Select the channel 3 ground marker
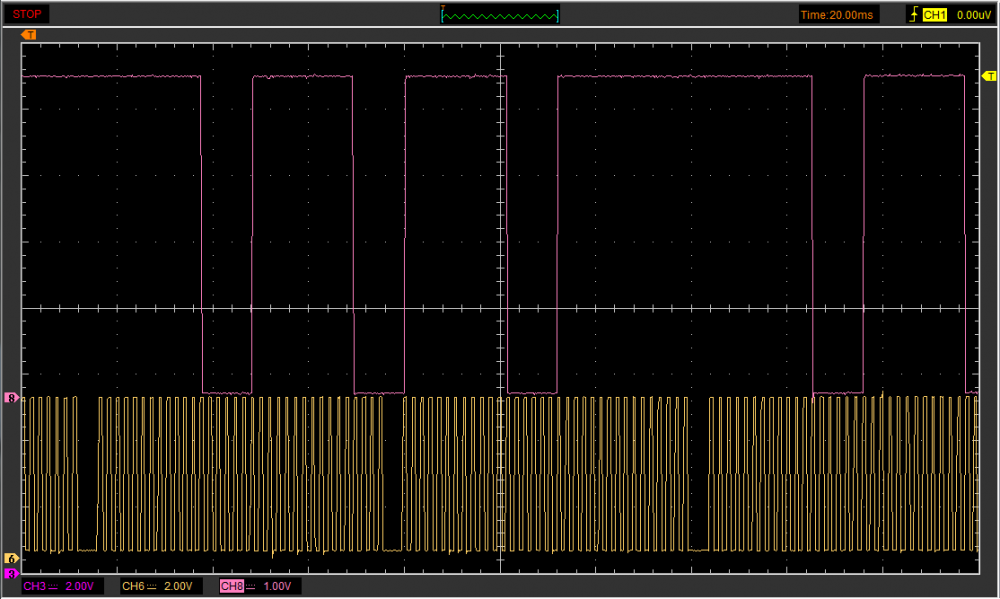The image size is (1000, 599). pos(12,573)
